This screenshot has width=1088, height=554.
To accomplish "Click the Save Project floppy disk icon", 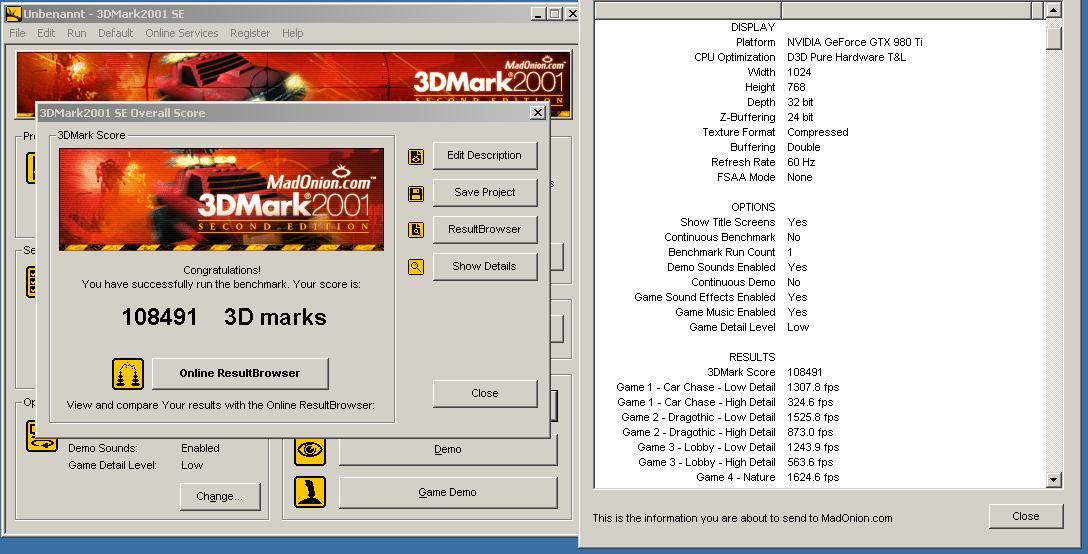I will (x=416, y=193).
